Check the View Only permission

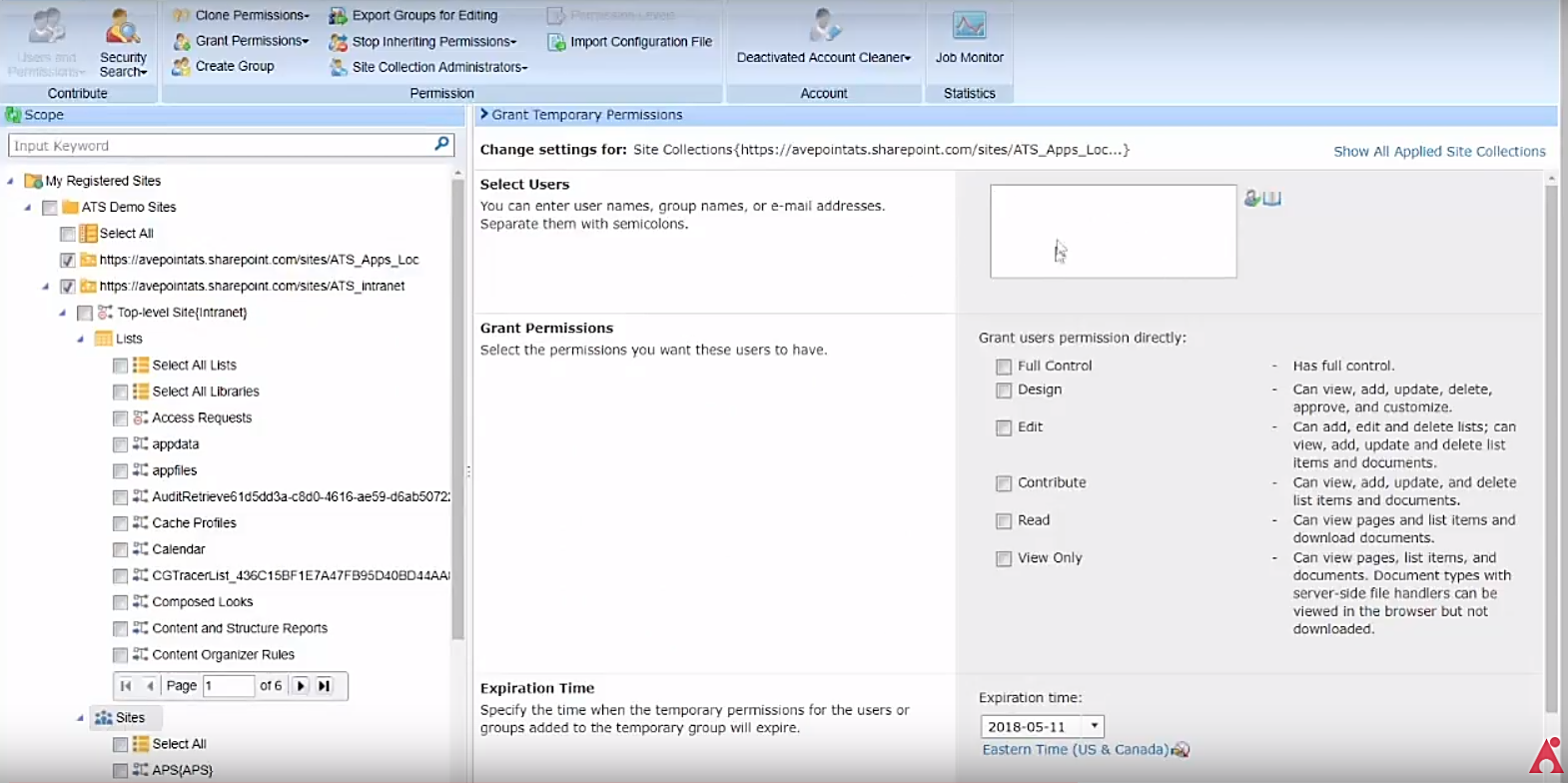(x=1004, y=559)
